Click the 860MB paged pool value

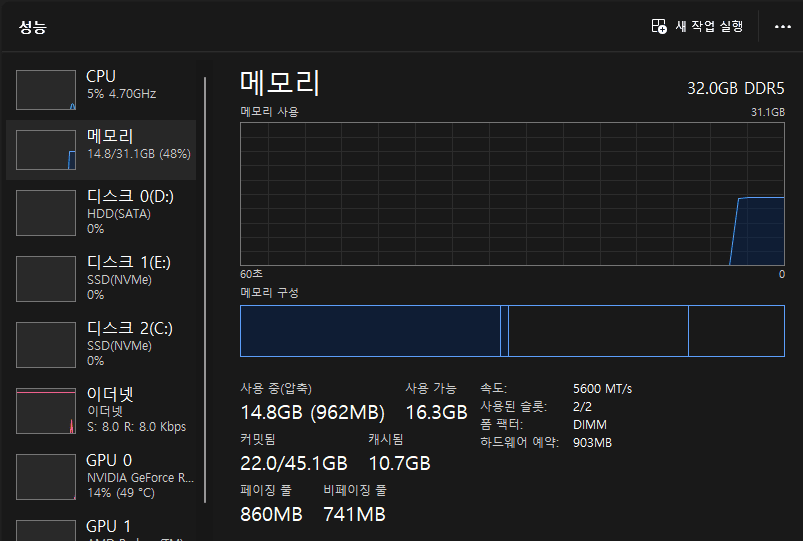(x=271, y=514)
